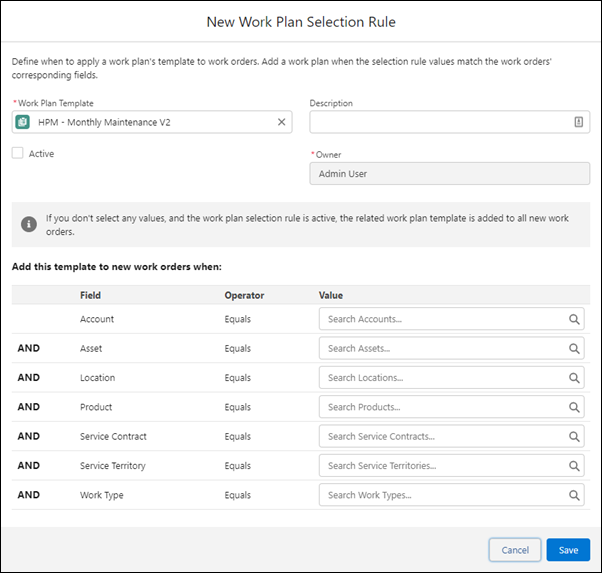
Task: Click the Search Service Contracts magnifier icon
Action: point(574,437)
